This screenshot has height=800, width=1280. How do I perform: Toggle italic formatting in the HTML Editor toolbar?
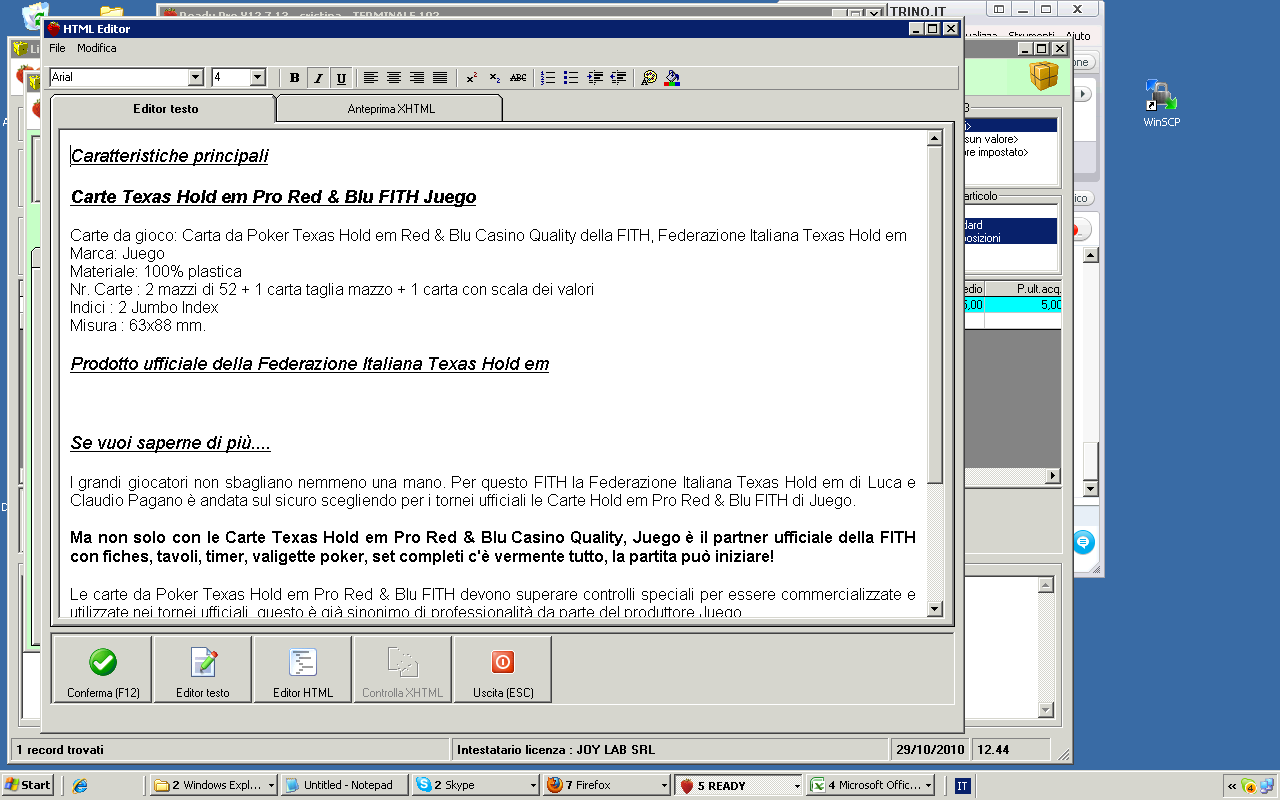point(318,78)
